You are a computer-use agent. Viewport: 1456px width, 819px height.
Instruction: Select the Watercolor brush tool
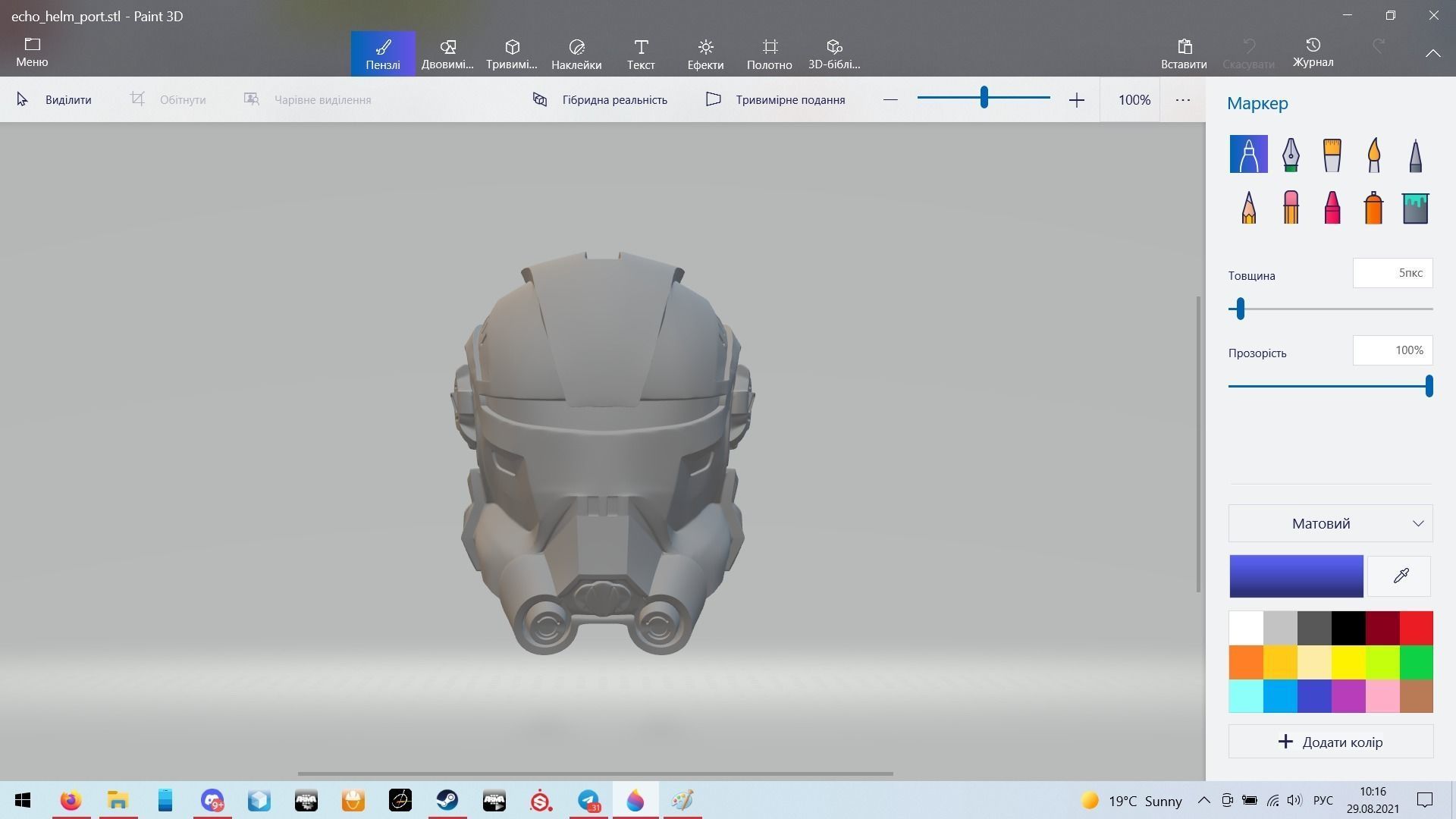click(x=1373, y=154)
